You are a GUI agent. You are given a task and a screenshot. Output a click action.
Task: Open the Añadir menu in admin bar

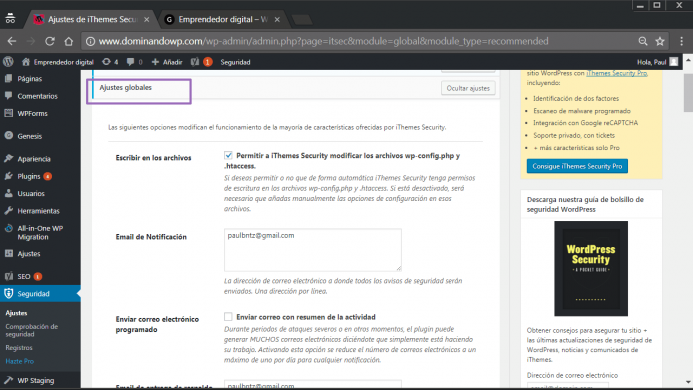pyautogui.click(x=167, y=62)
